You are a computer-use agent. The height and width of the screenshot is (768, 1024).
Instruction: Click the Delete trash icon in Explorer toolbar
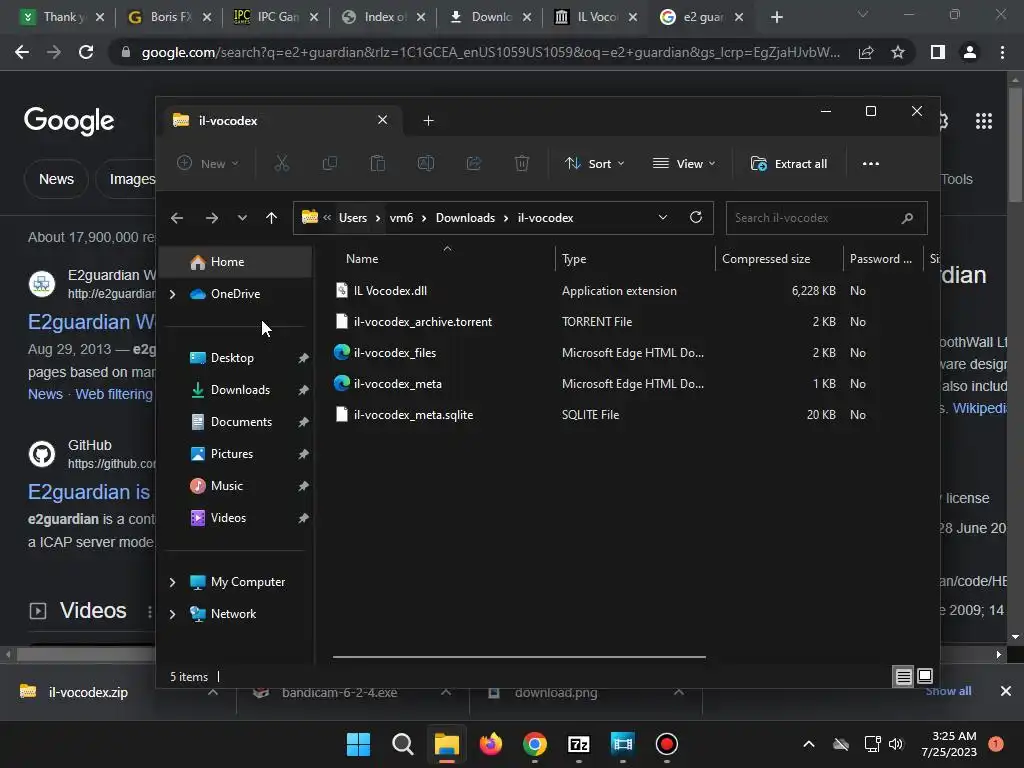tap(522, 163)
